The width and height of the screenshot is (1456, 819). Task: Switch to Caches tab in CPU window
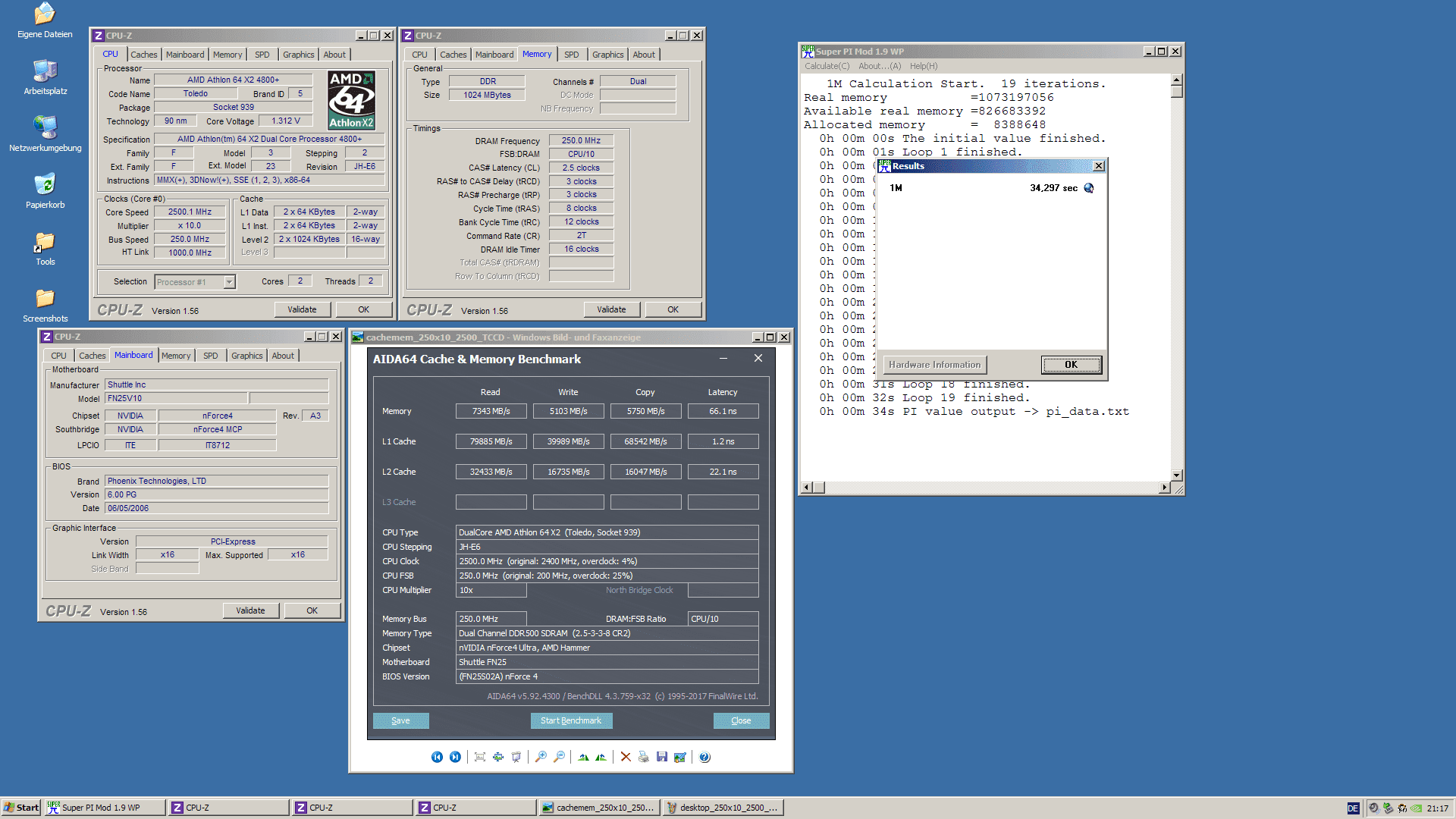coord(143,55)
